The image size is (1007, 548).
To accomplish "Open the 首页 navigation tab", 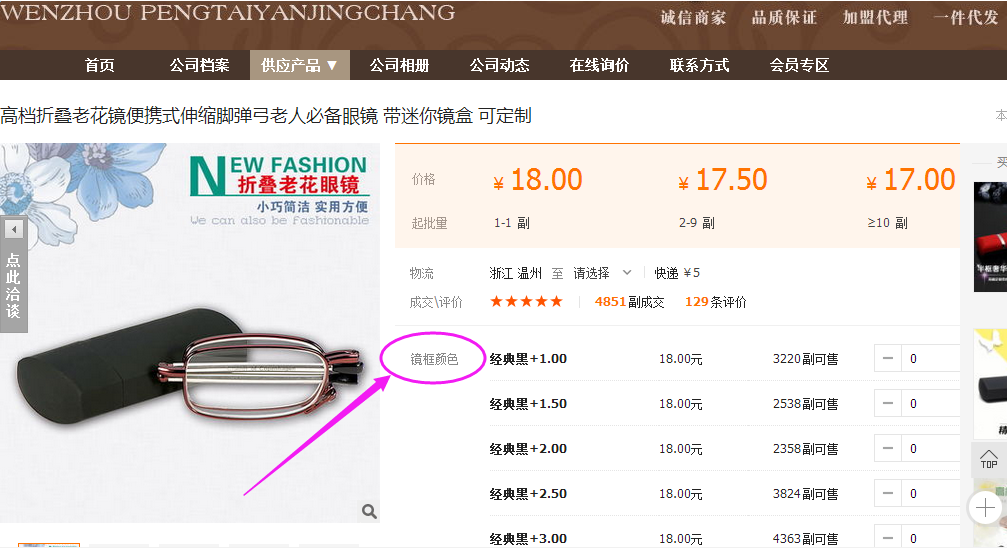I will coord(100,65).
